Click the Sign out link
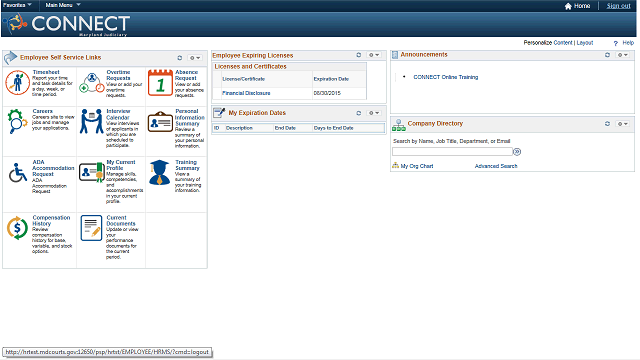 pyautogui.click(x=618, y=6)
